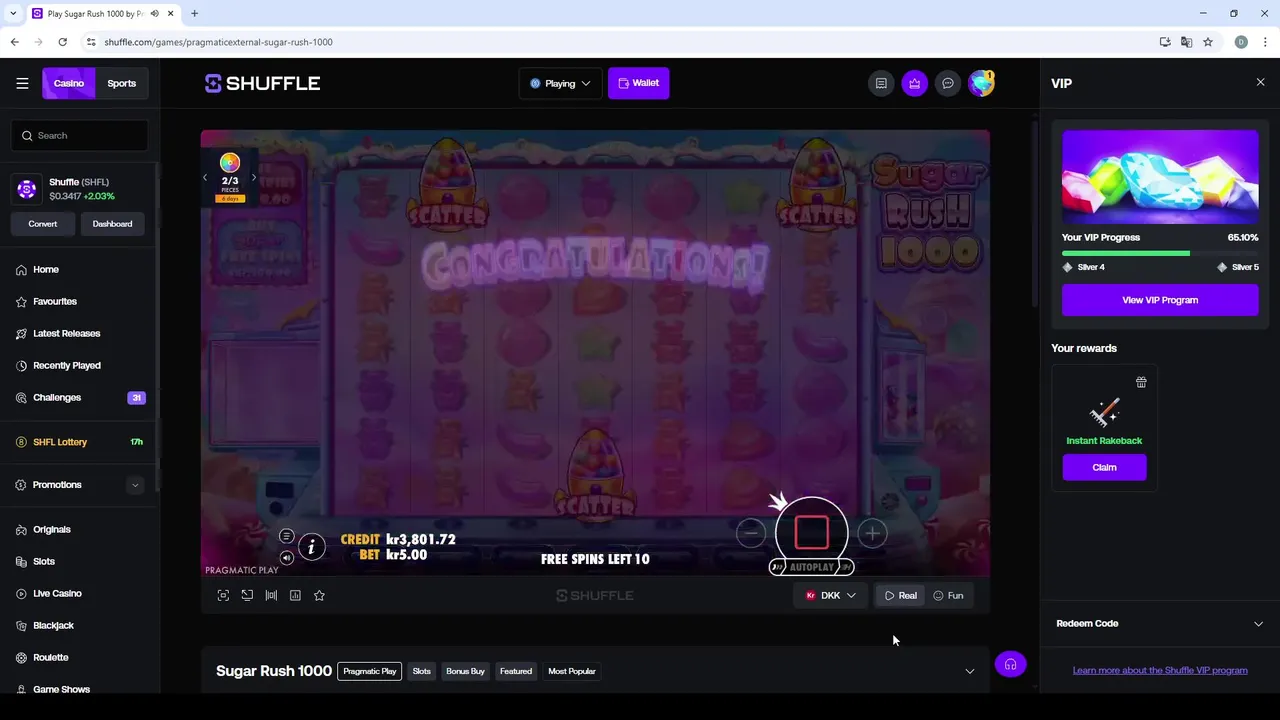Reload the page in Chrome
The image size is (1280, 720).
[x=62, y=42]
